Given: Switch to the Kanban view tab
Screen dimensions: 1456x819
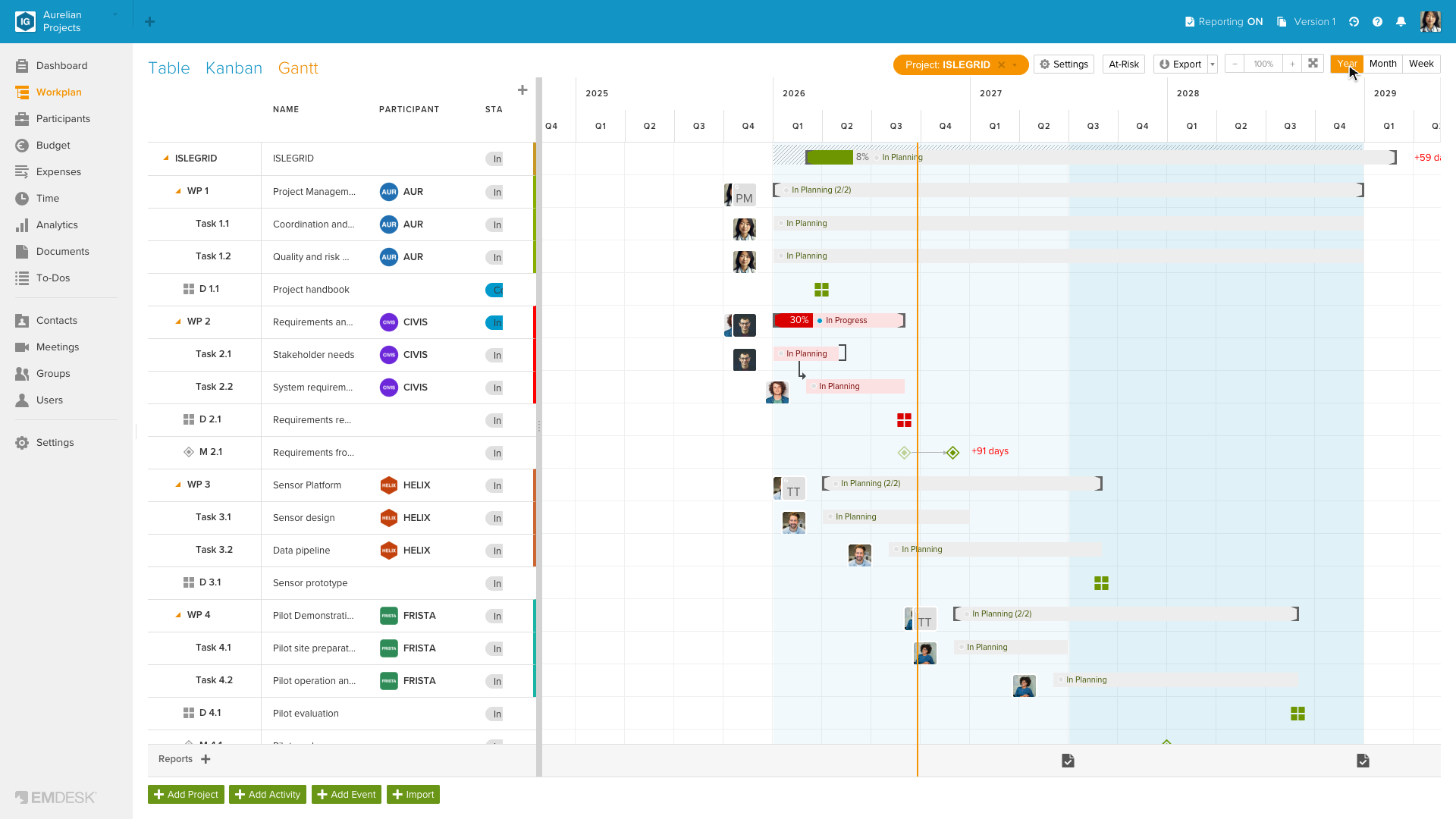Looking at the screenshot, I should [x=234, y=68].
